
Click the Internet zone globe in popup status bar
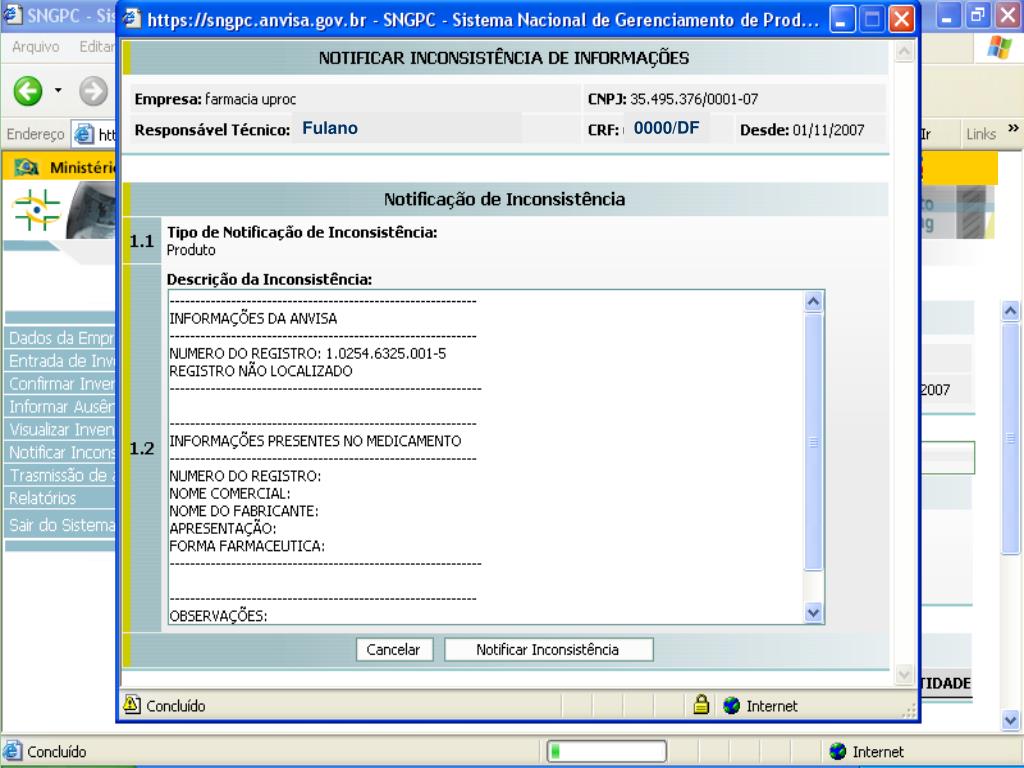tap(732, 705)
